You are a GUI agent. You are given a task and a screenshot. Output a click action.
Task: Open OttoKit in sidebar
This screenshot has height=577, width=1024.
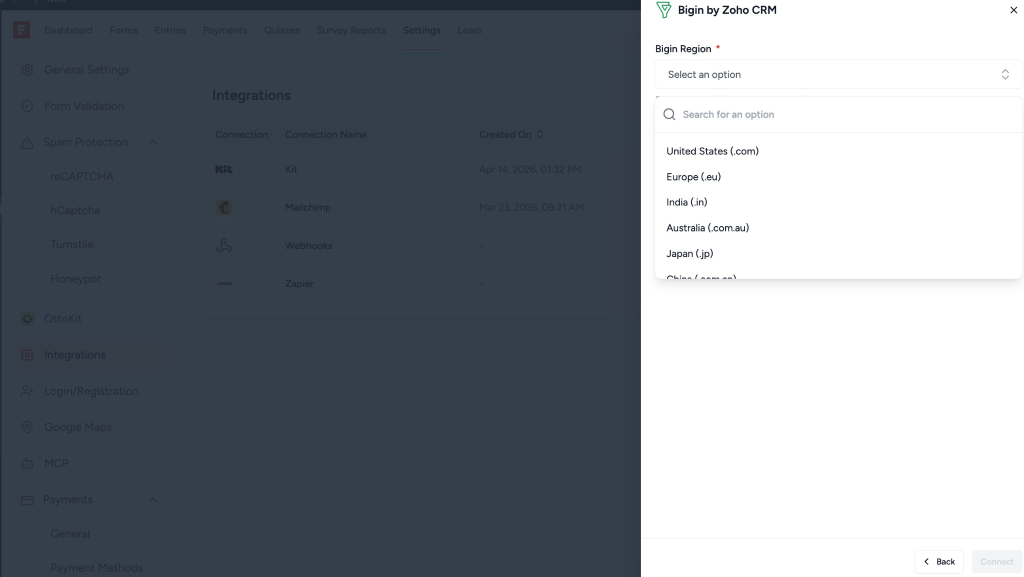pyautogui.click(x=63, y=319)
